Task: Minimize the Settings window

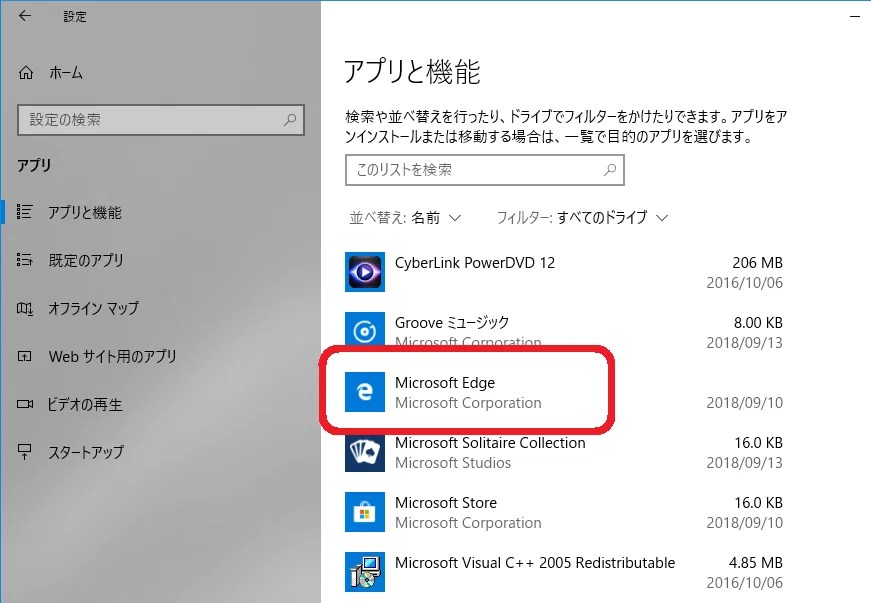Action: click(855, 17)
